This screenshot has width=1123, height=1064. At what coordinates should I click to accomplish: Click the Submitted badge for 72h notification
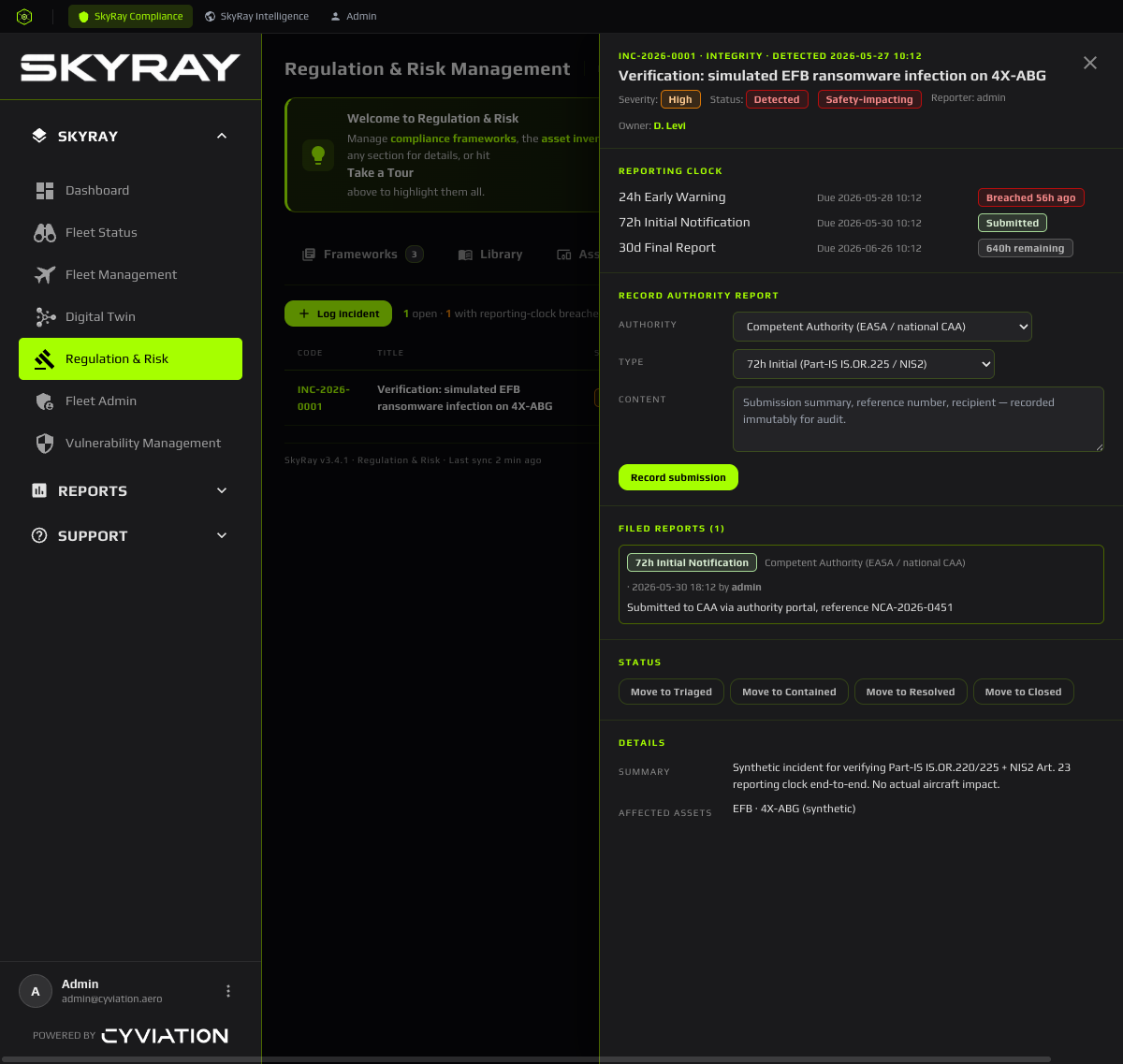pyautogui.click(x=1013, y=223)
